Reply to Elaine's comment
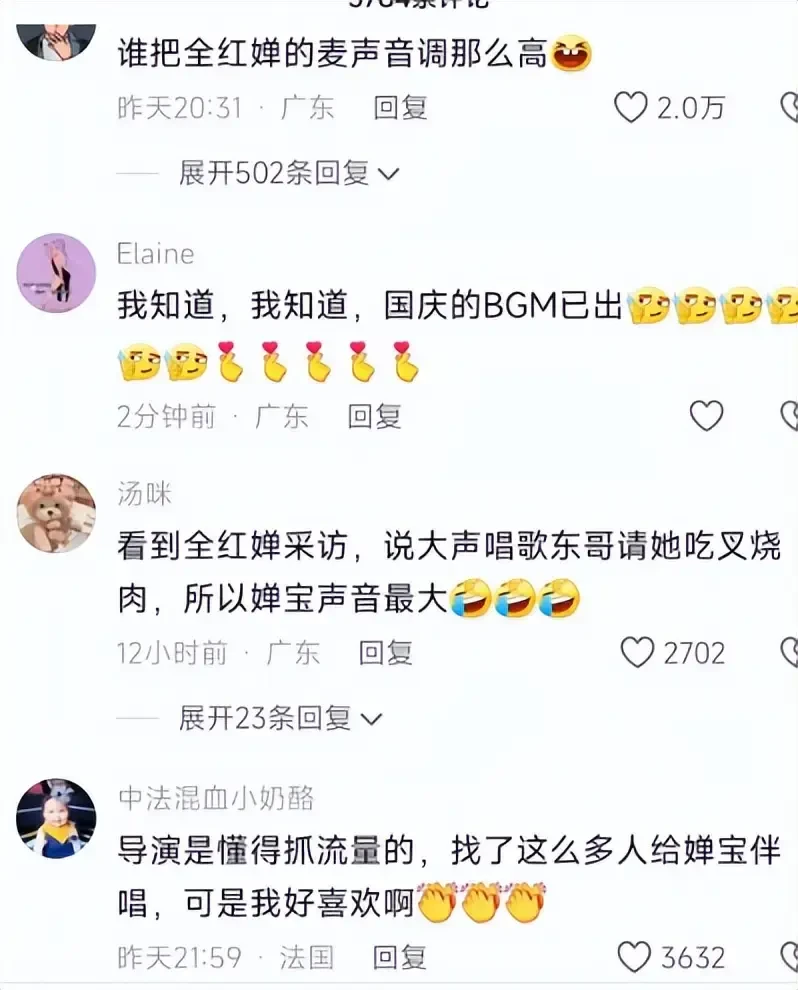 (x=374, y=417)
